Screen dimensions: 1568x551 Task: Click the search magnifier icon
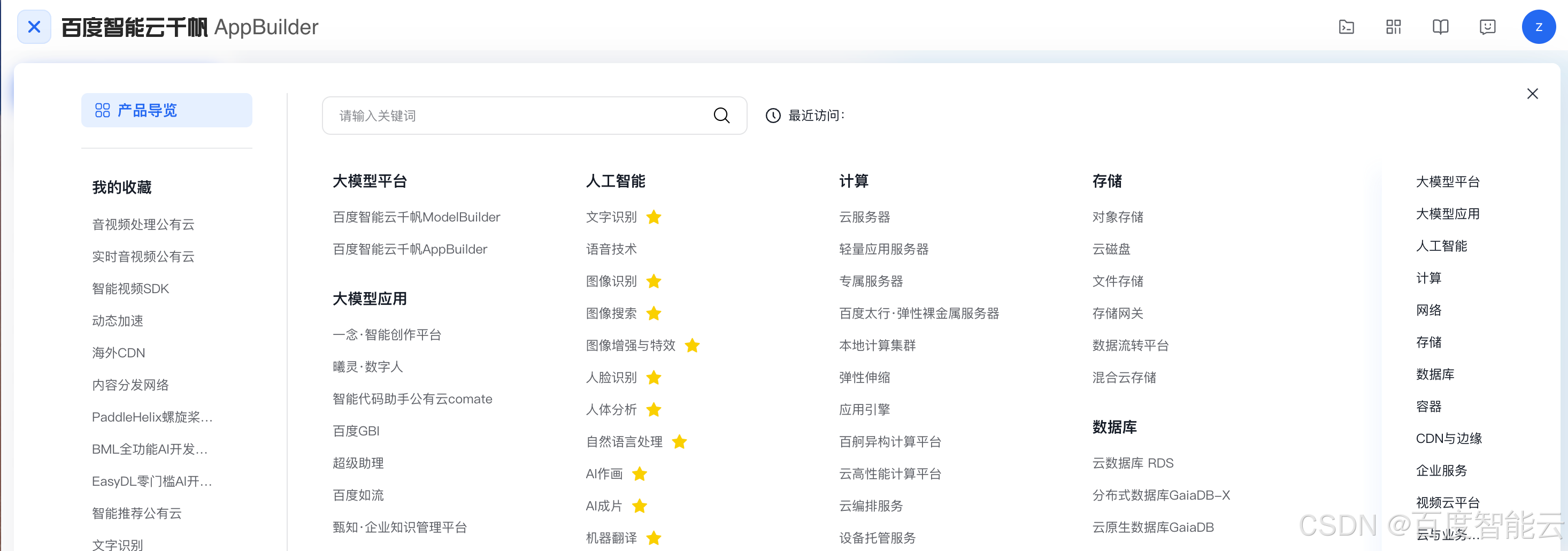point(721,115)
